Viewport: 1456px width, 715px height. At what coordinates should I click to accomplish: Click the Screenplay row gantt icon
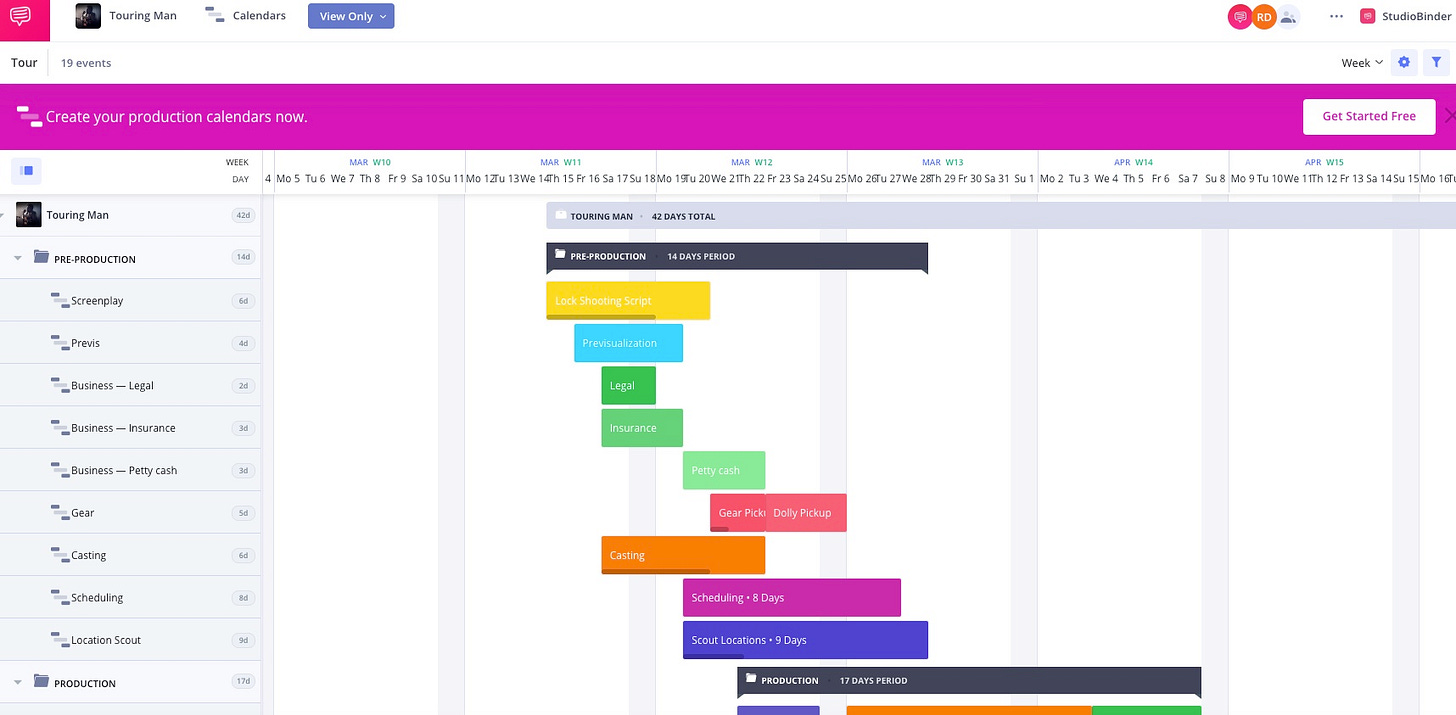point(59,300)
